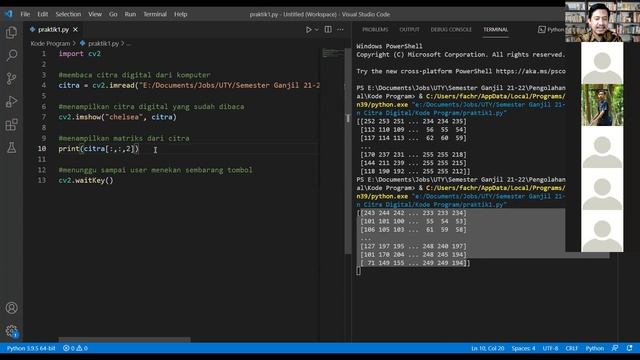Open the Search view in activity bar
Viewport: 640px width, 360px height.
pyautogui.click(x=11, y=55)
